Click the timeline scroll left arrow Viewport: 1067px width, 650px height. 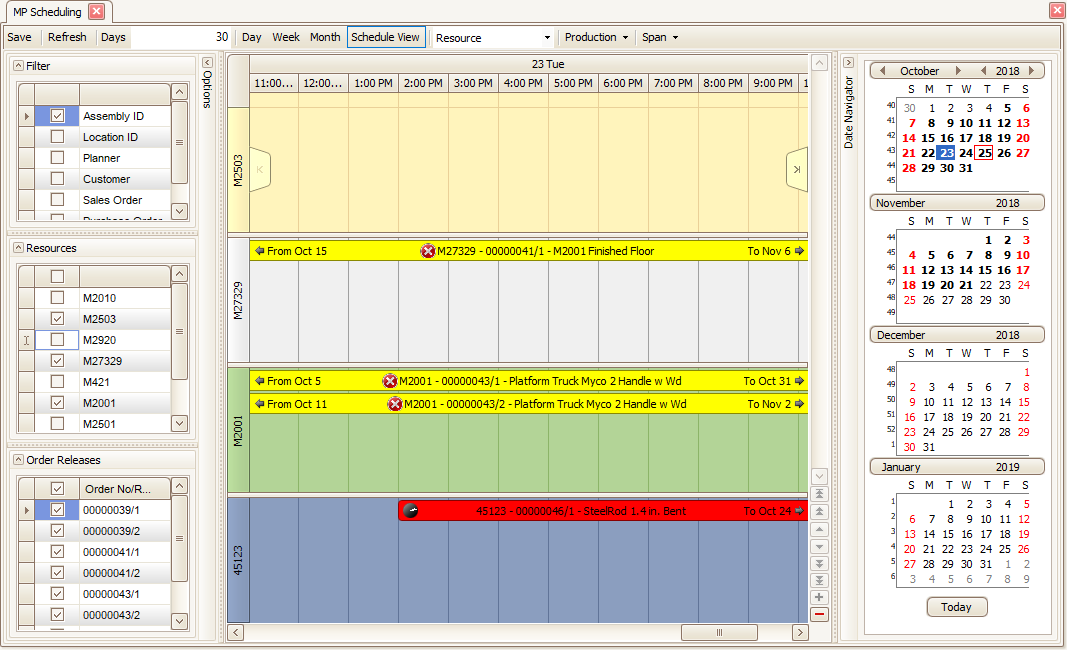(x=235, y=632)
